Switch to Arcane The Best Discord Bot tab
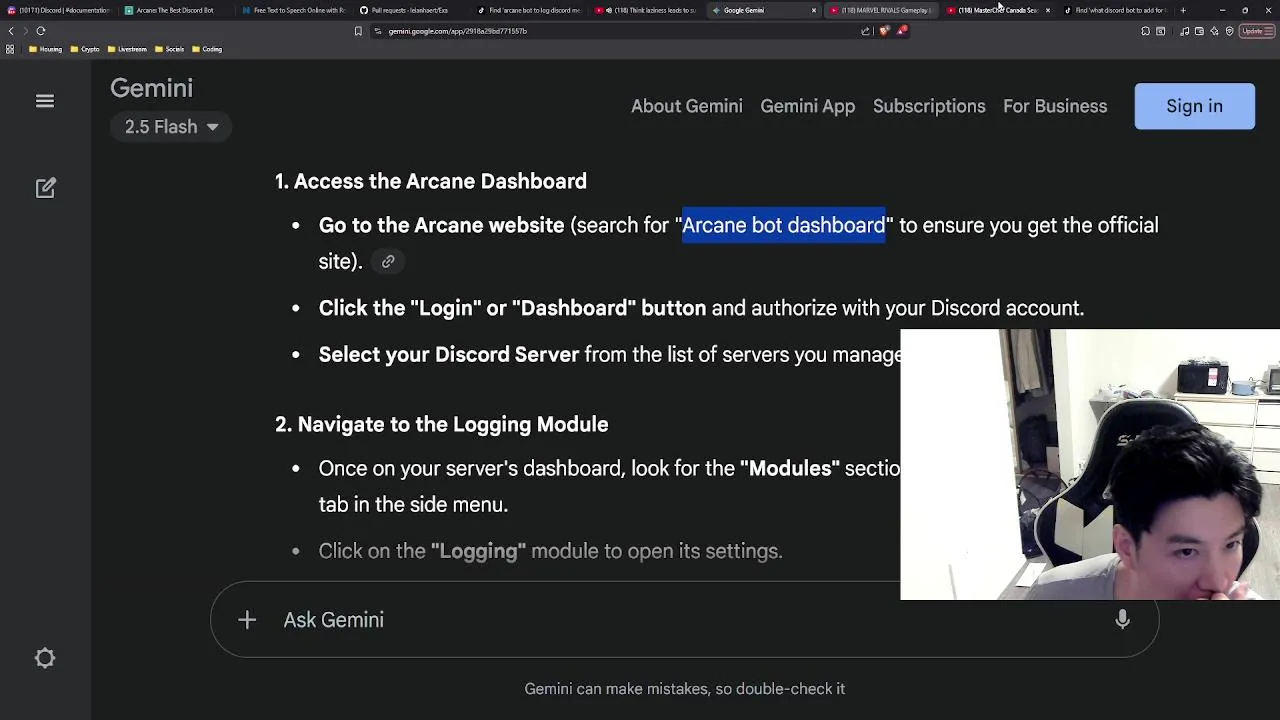 [175, 10]
